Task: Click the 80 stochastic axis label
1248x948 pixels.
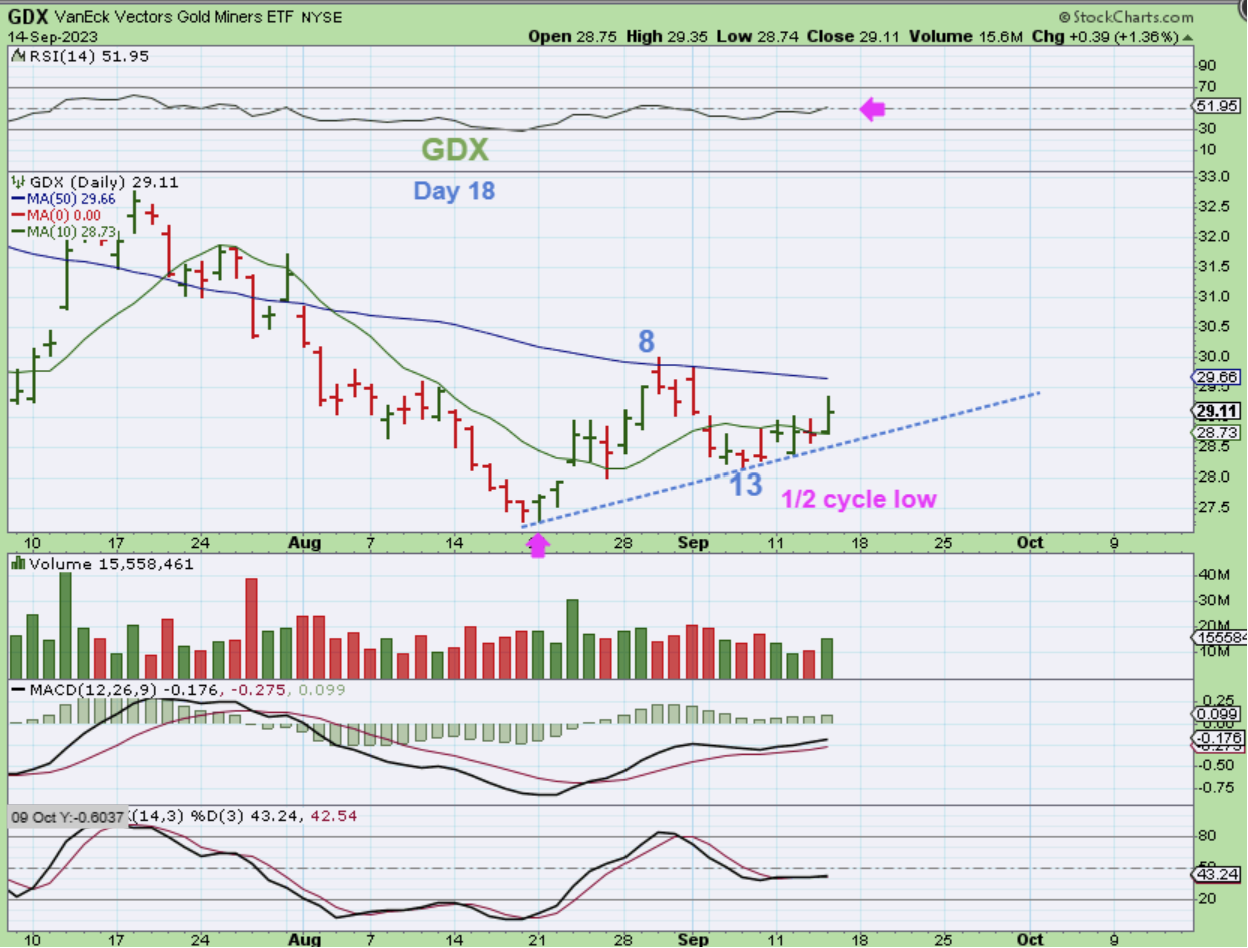Action: 1207,836
